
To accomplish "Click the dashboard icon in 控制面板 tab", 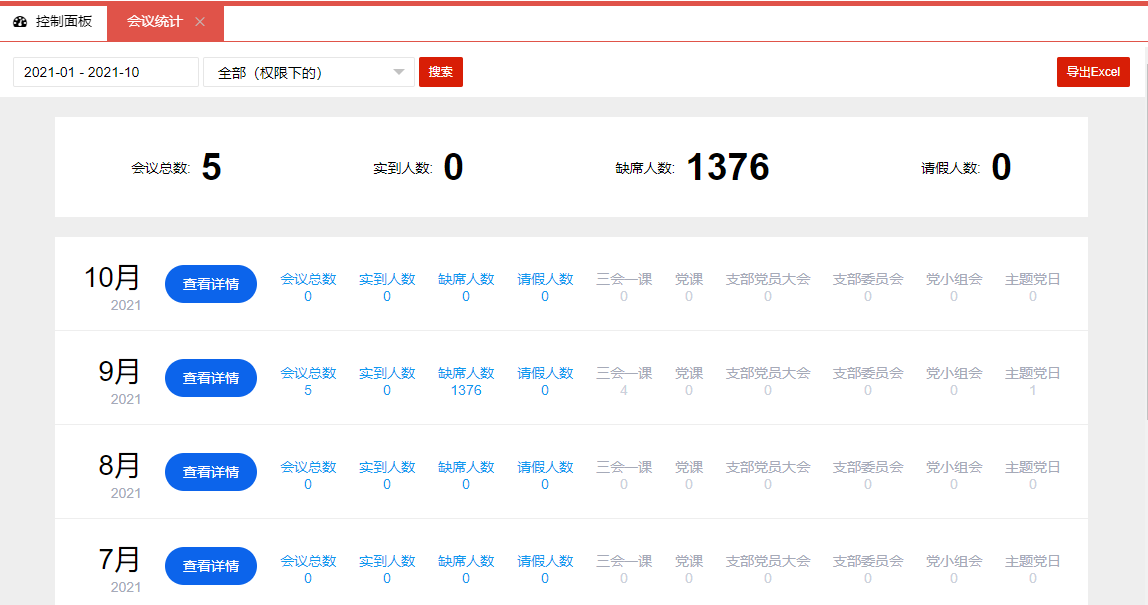I will coord(20,22).
